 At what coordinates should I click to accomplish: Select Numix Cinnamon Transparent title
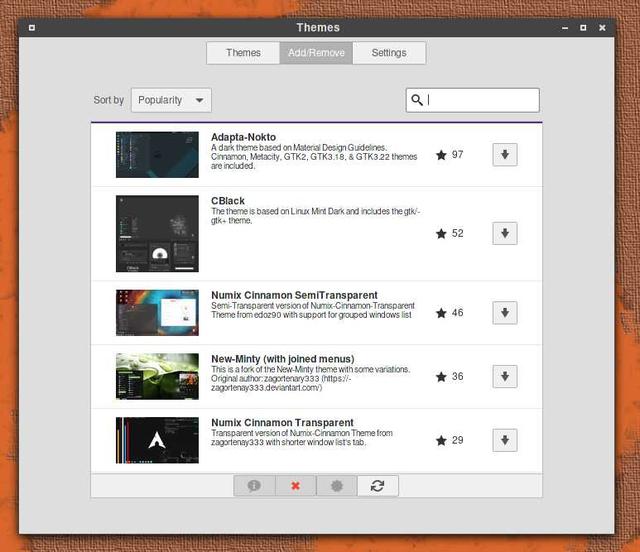pos(282,423)
